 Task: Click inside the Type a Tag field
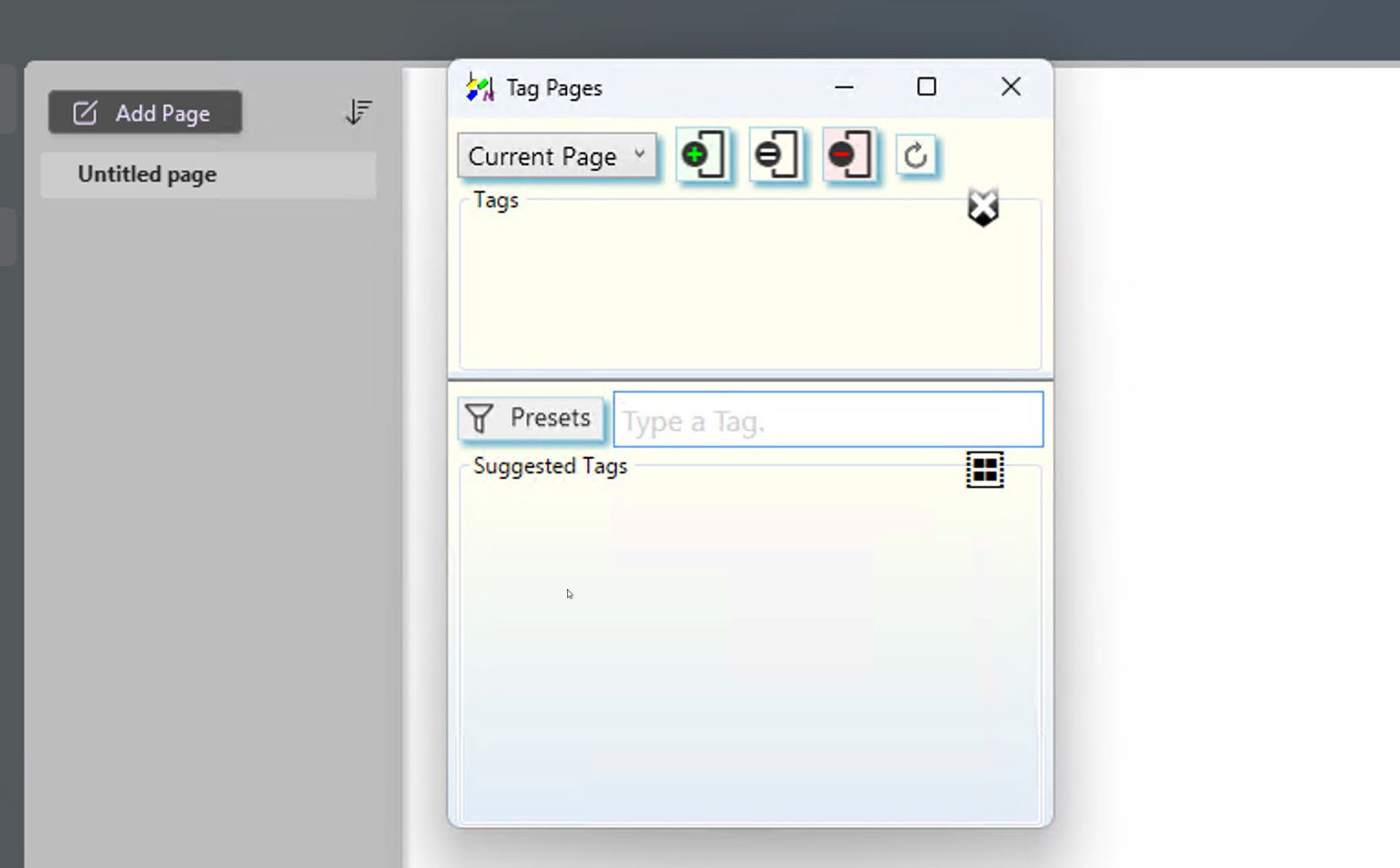(826, 419)
